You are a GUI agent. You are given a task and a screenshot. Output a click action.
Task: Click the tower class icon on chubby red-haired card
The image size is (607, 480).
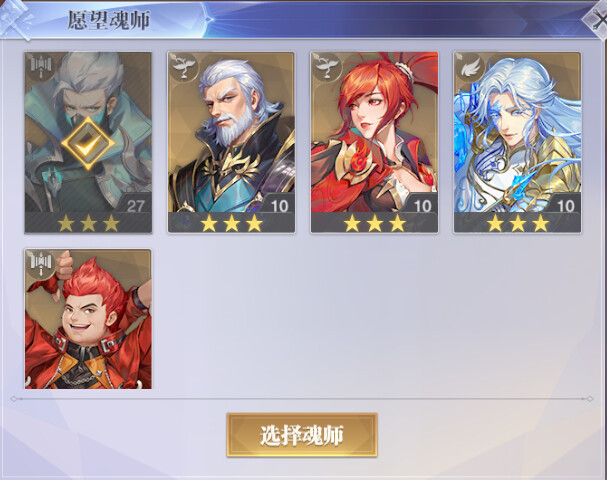[x=40, y=264]
